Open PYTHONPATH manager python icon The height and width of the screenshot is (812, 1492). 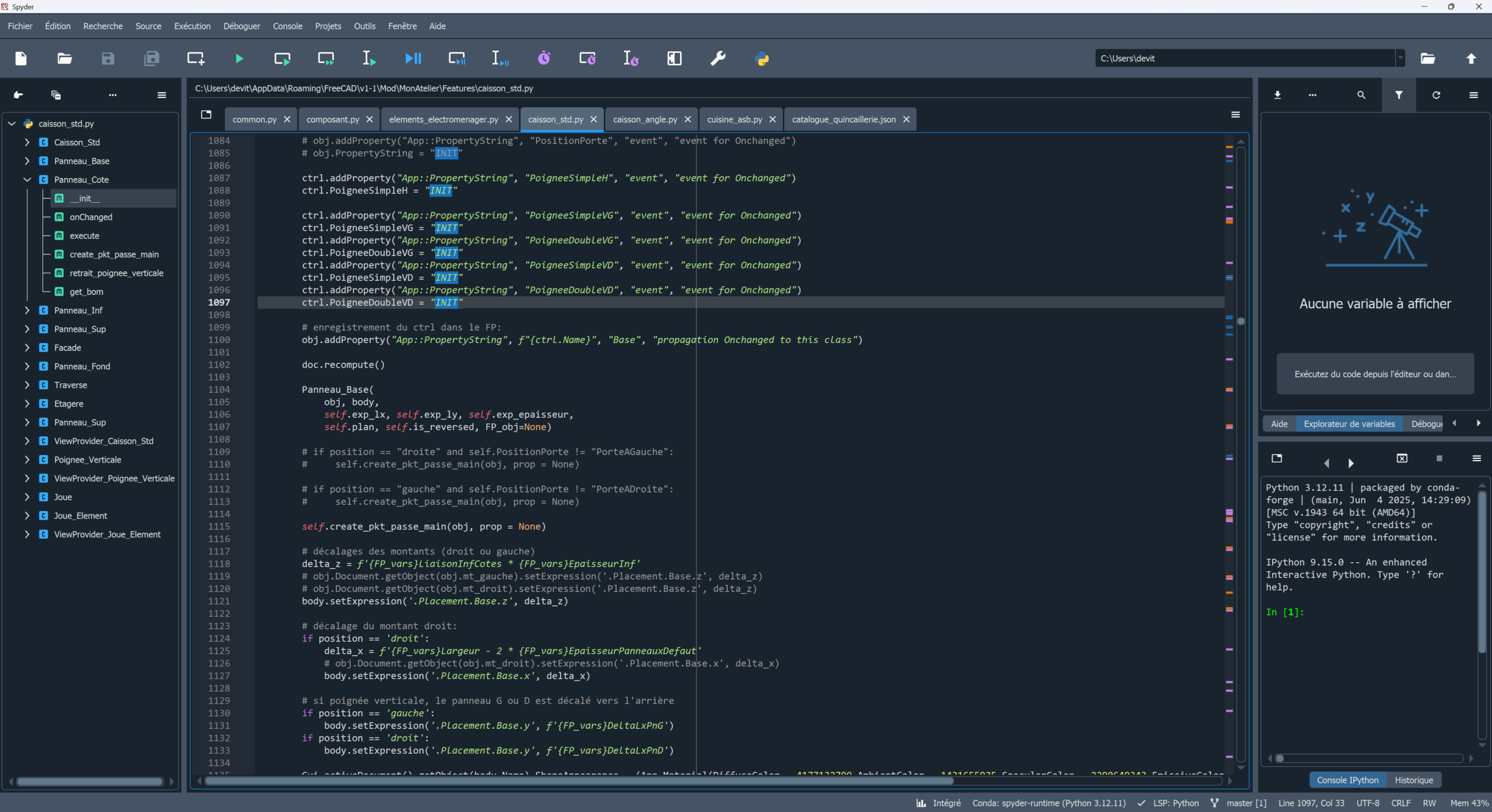(762, 58)
